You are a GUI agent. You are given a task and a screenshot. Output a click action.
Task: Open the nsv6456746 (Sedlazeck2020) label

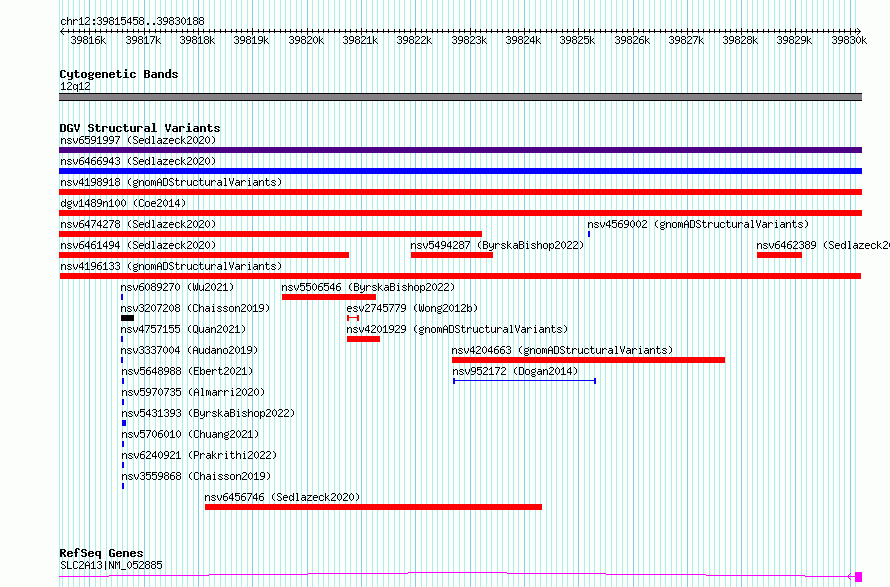coord(282,497)
